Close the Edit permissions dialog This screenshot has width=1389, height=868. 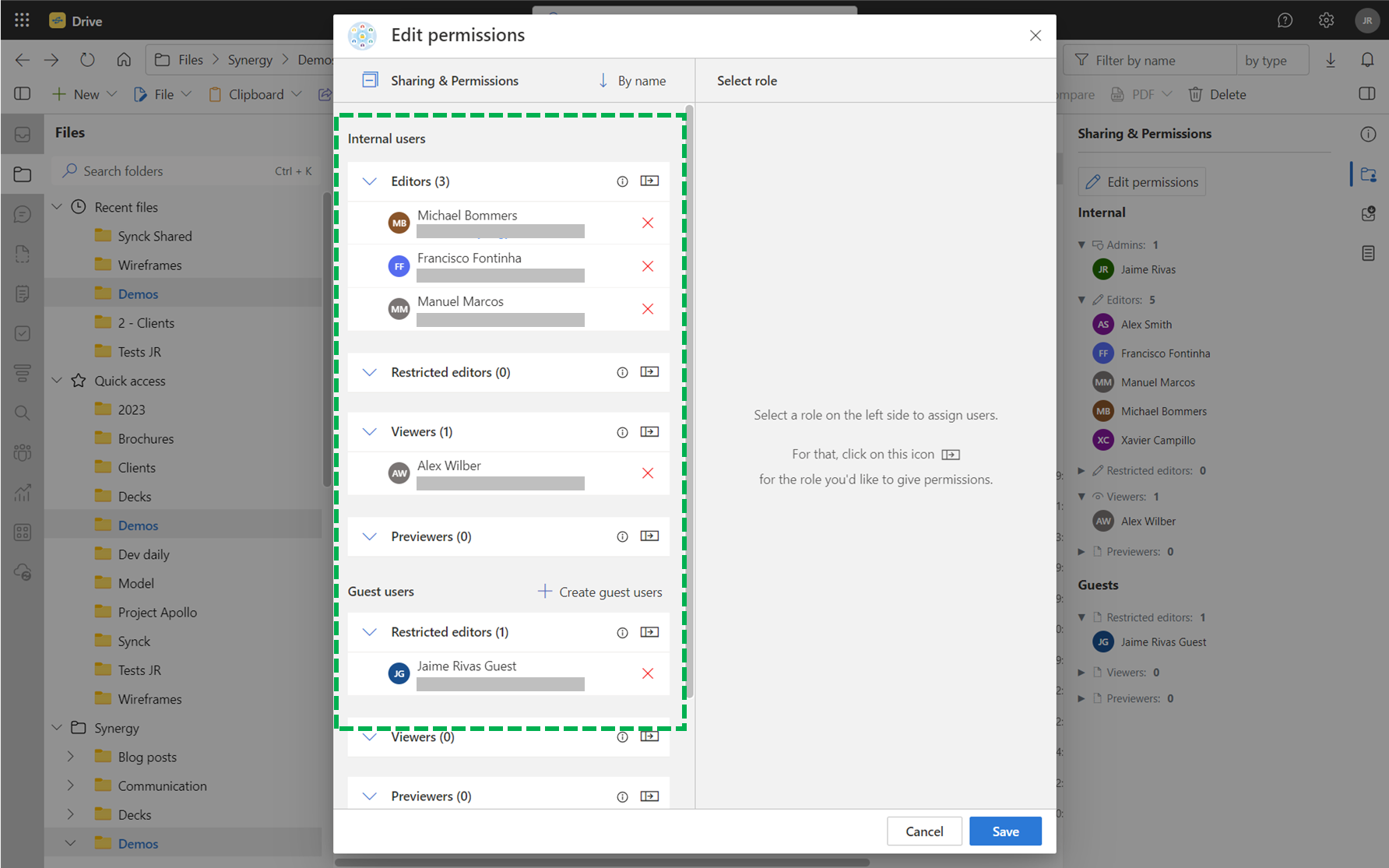pyautogui.click(x=1035, y=35)
